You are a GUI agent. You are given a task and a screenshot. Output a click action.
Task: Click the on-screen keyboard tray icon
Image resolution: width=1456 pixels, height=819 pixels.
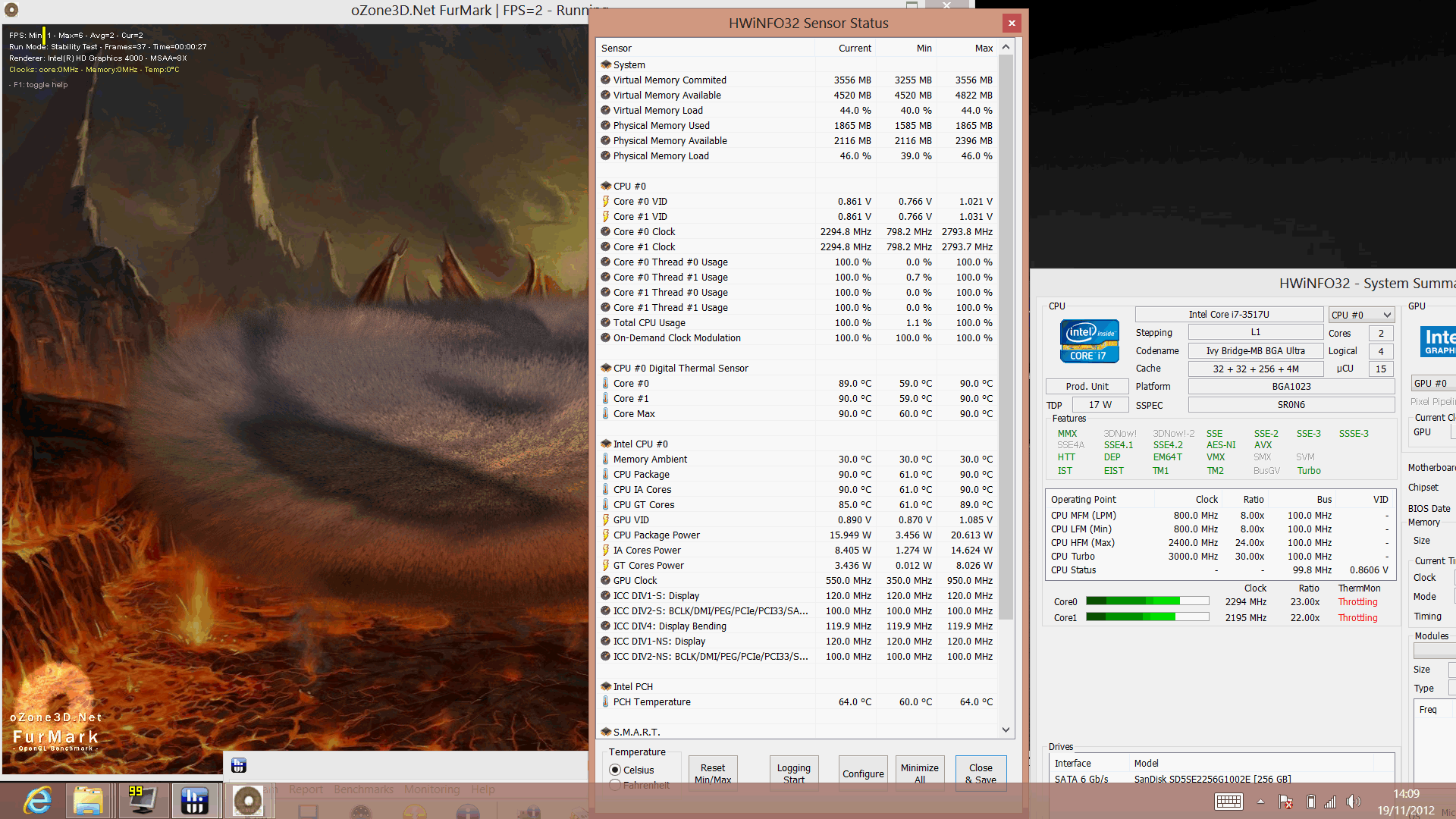pos(1228,802)
